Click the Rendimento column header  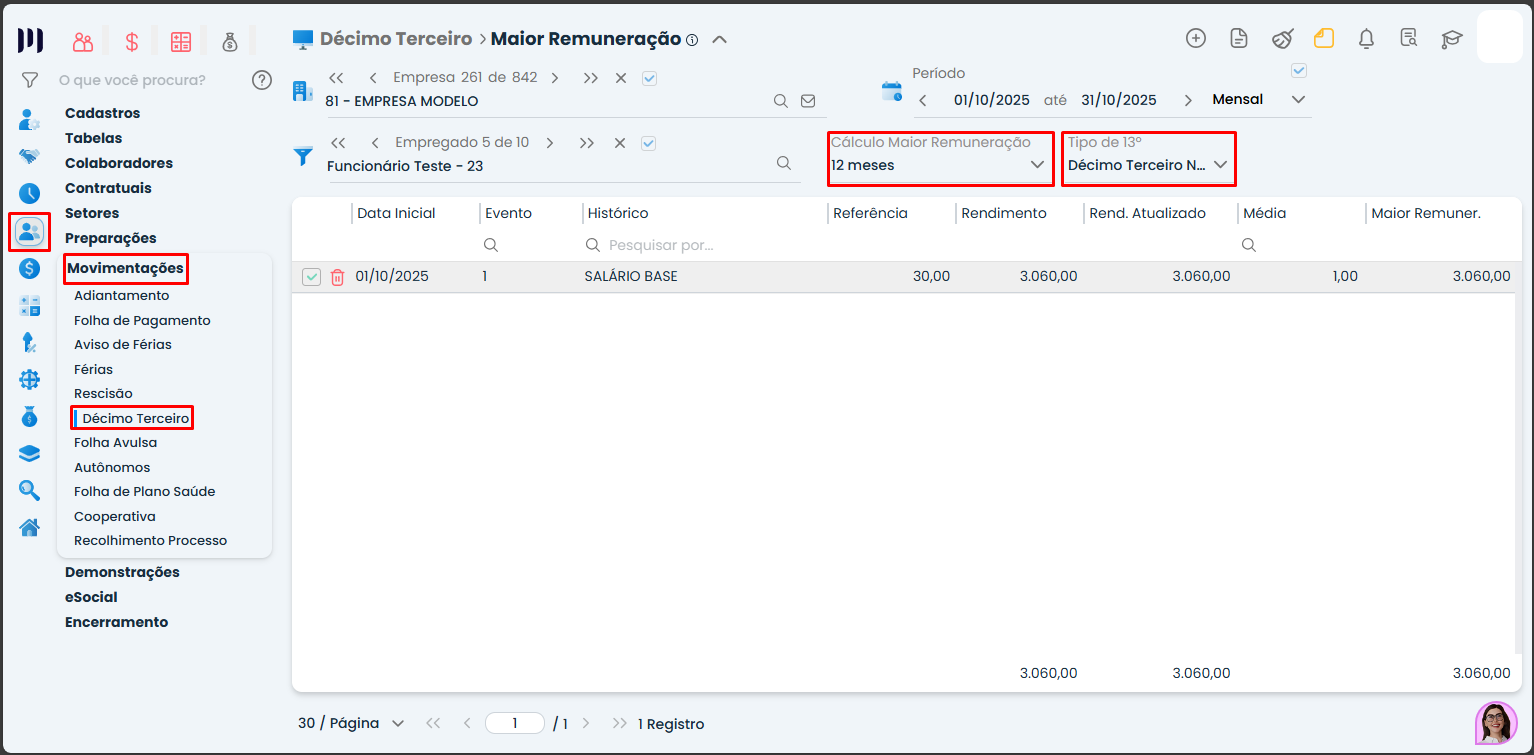click(x=1004, y=213)
